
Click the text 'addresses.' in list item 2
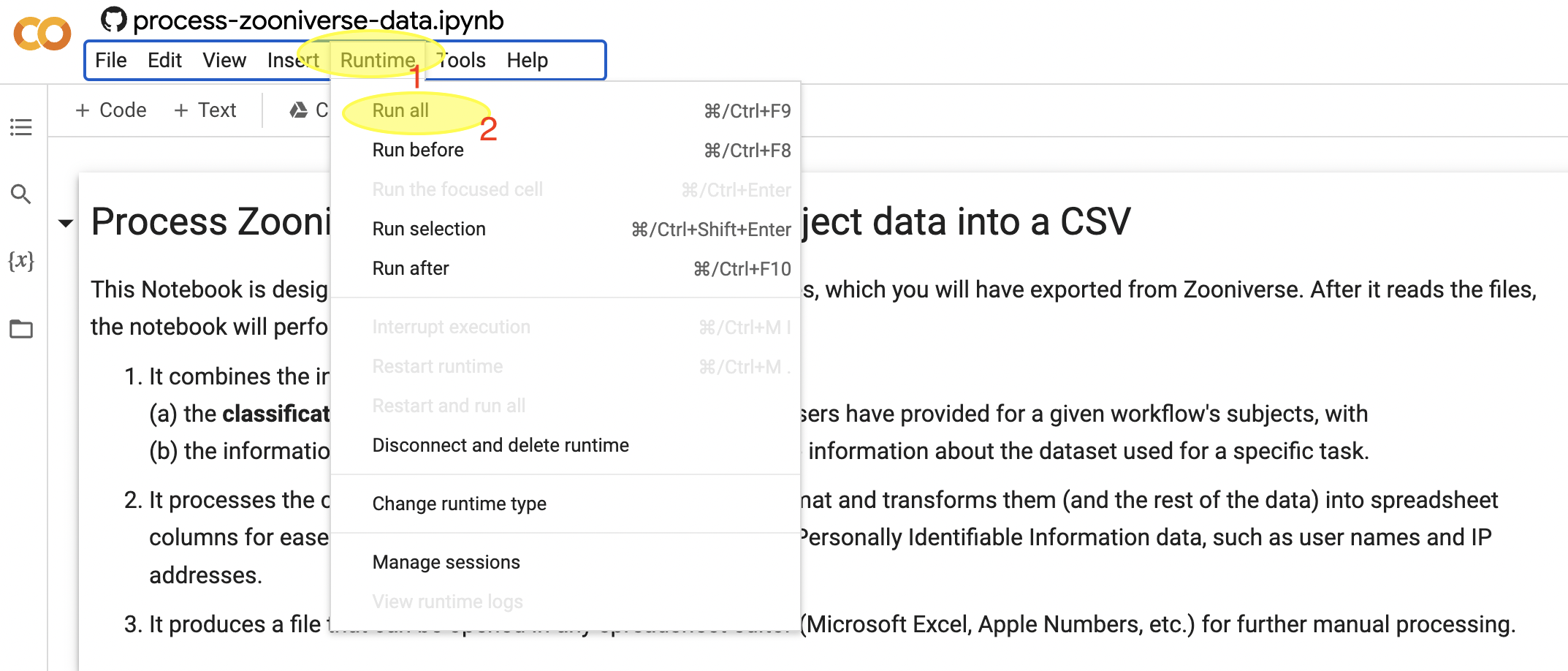[x=206, y=575]
